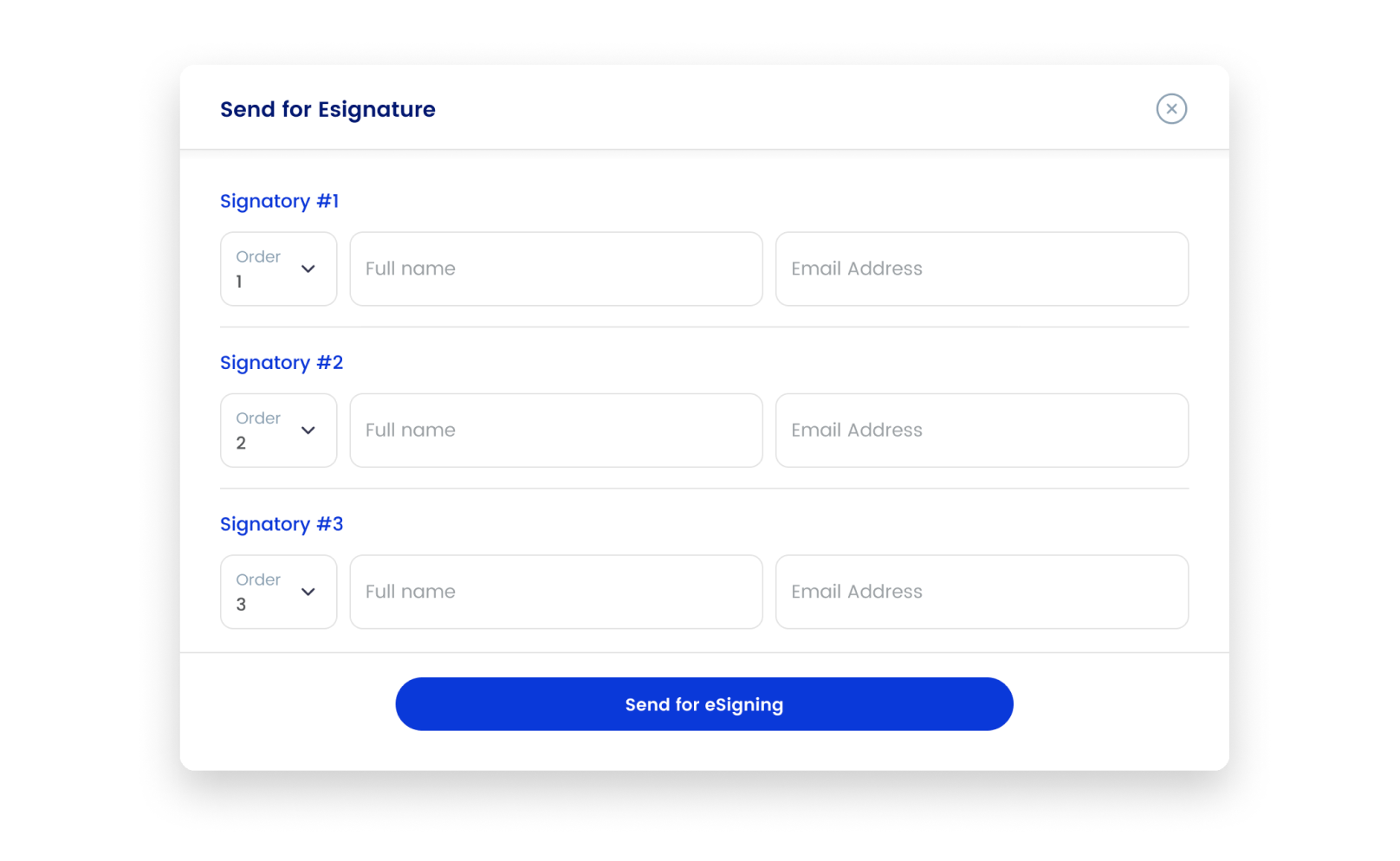Click the Order value showing 1
The width and height of the screenshot is (1400, 861).
click(x=241, y=282)
